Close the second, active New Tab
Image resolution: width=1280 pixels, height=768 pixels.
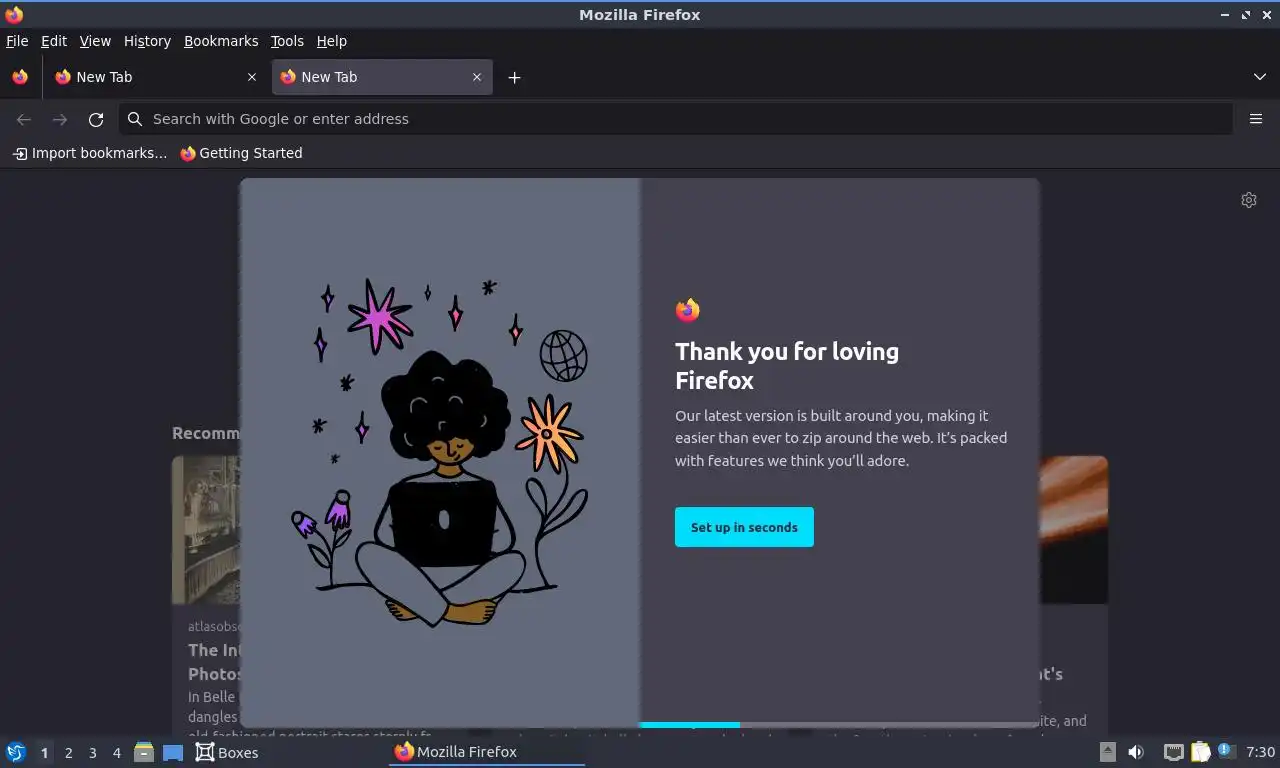coord(477,77)
